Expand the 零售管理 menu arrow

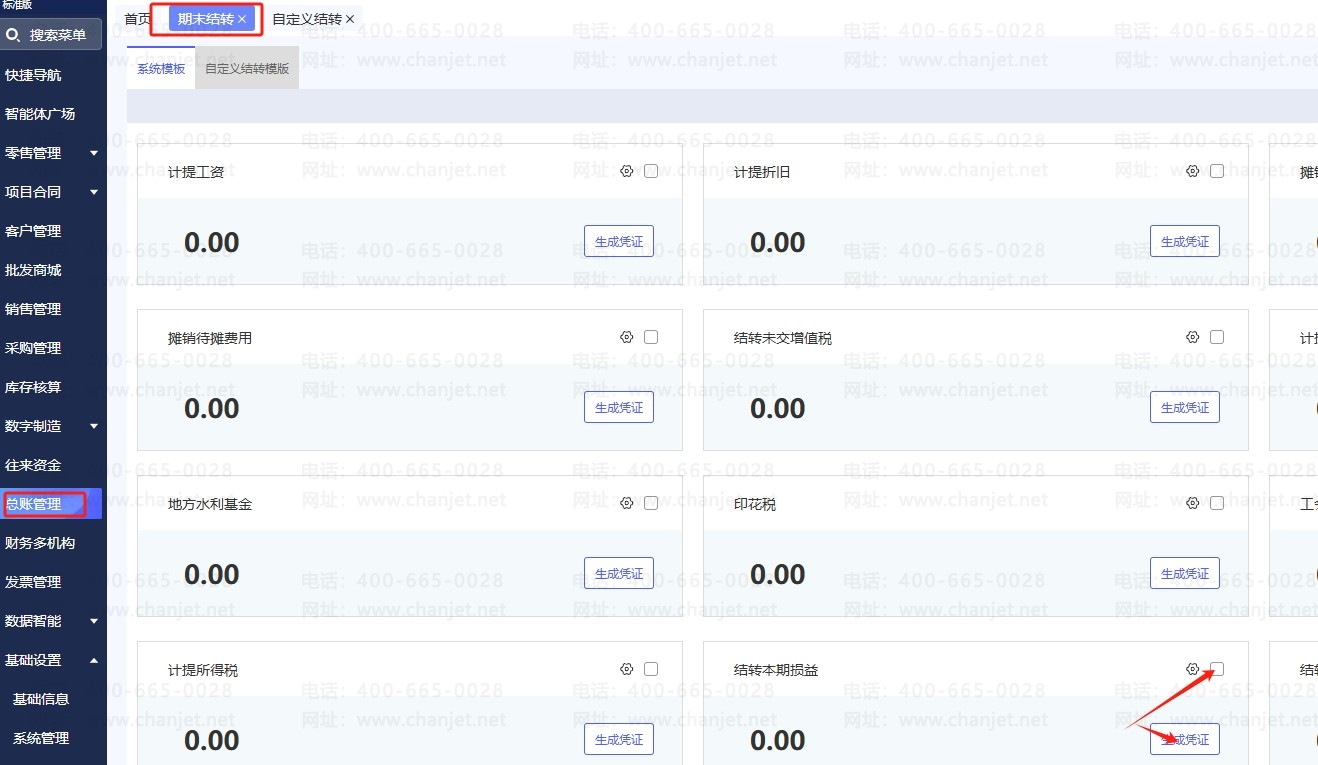[94, 153]
